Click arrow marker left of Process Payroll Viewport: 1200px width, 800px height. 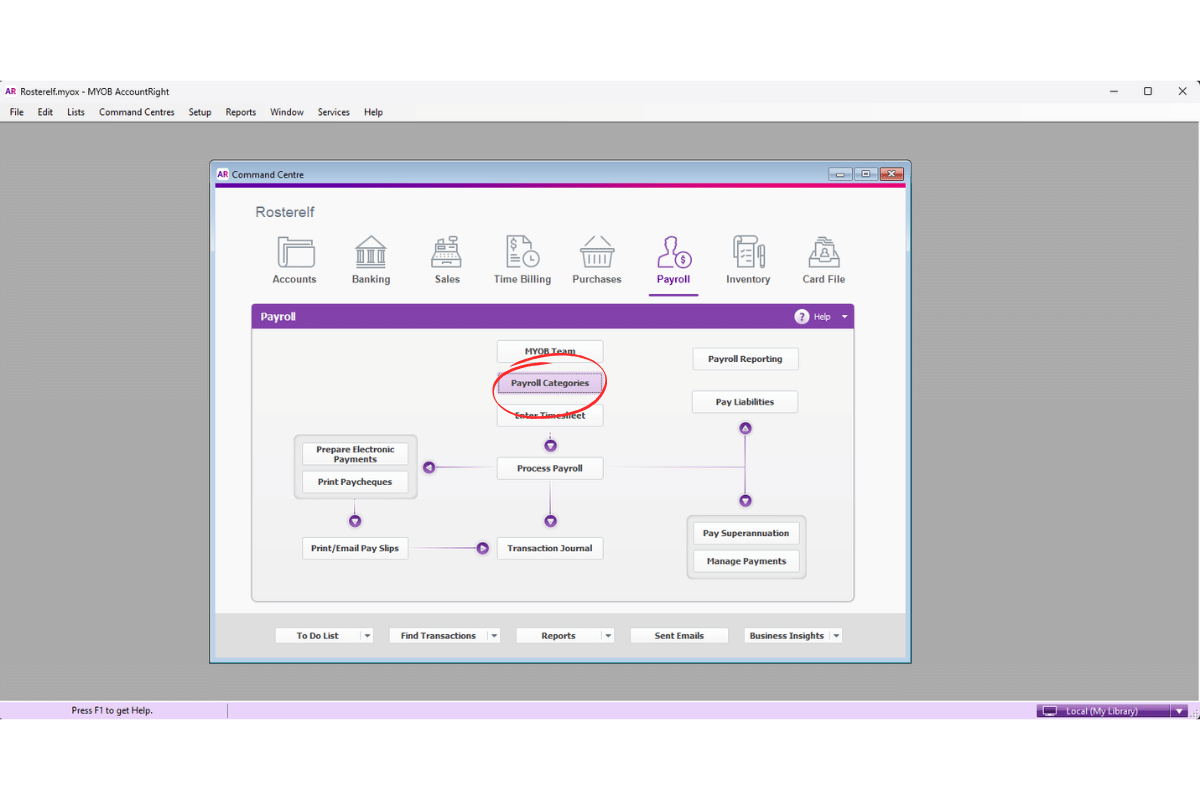coord(428,468)
